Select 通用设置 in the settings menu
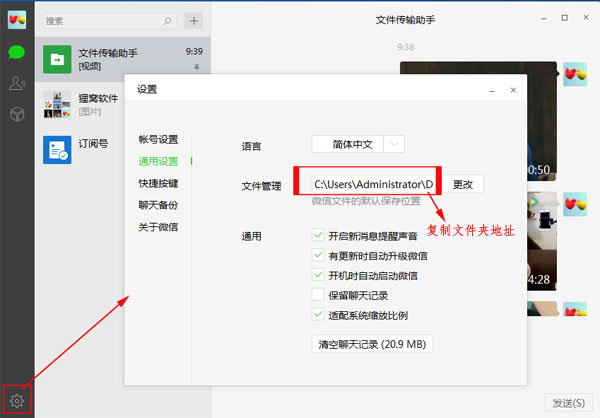This screenshot has width=600, height=418. (x=158, y=161)
